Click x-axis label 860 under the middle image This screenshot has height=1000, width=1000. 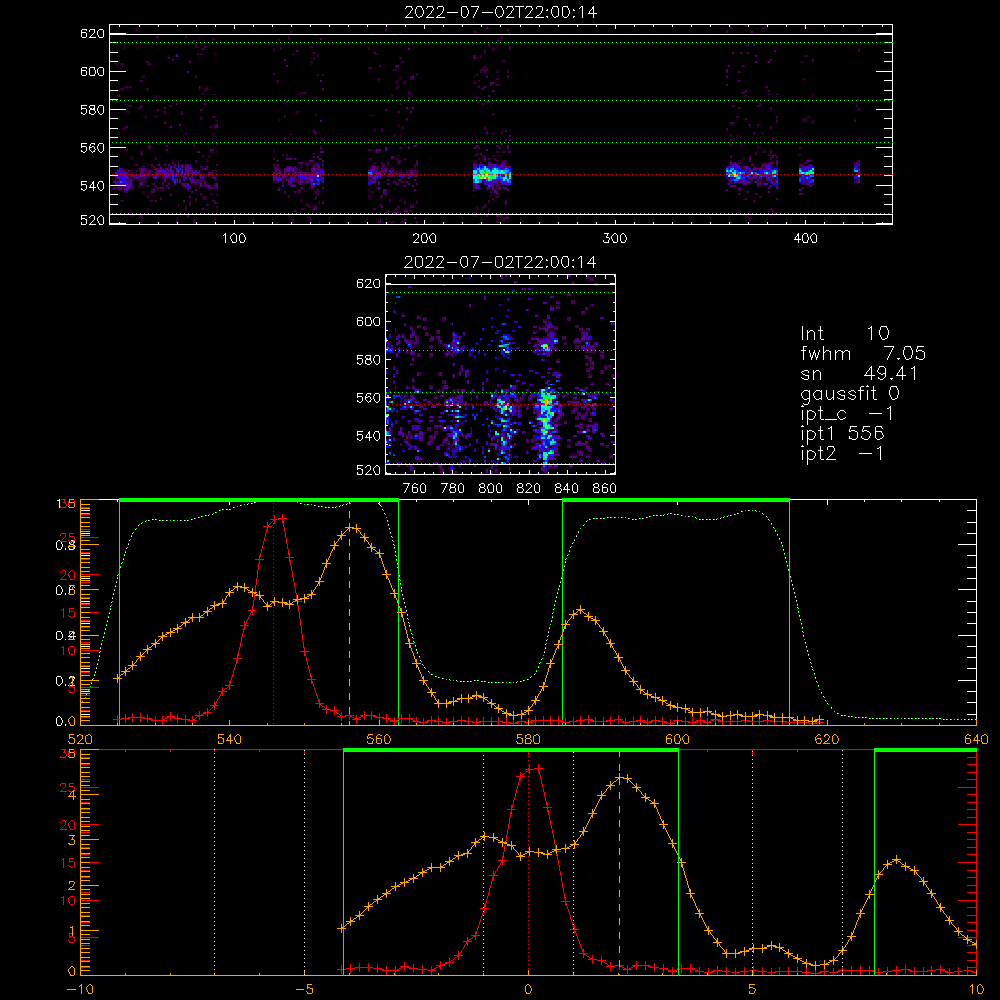point(605,489)
